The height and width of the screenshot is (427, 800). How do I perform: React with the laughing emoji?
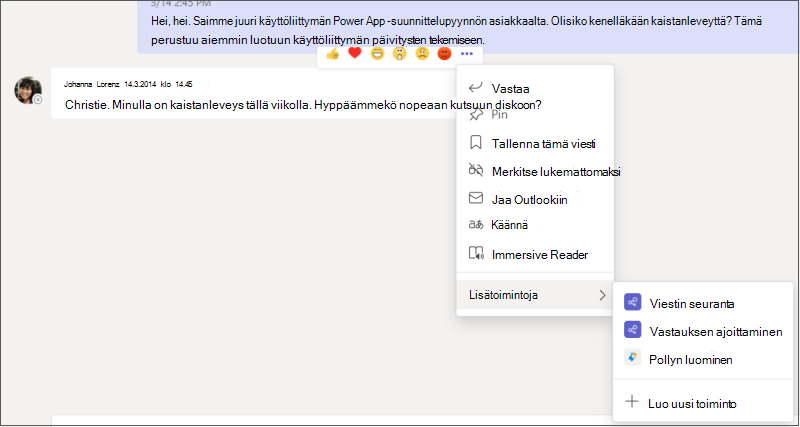377,54
